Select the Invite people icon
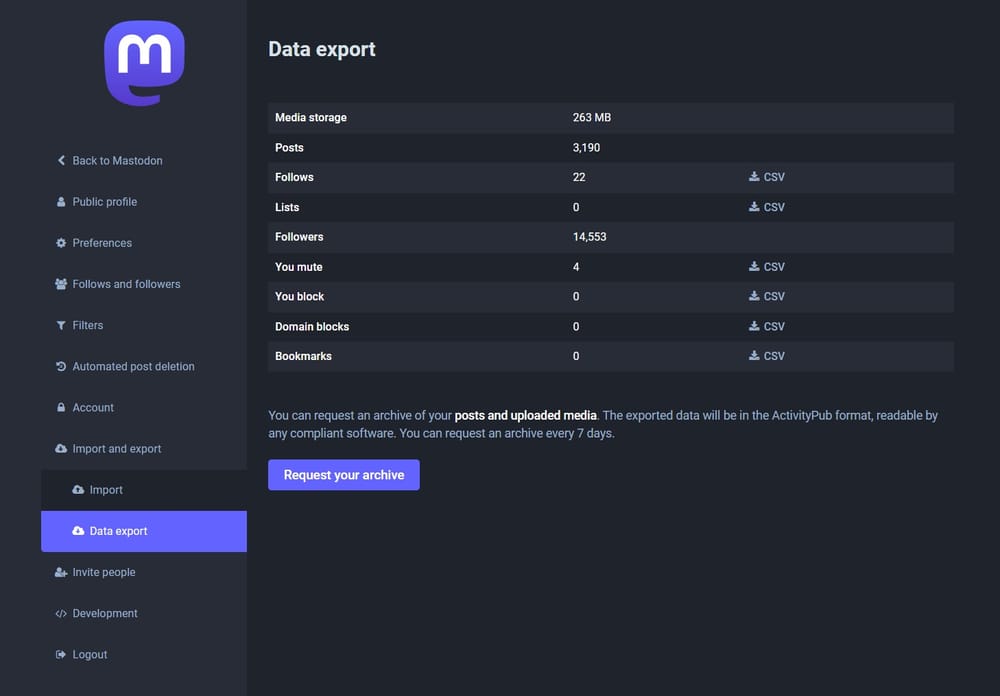Viewport: 1000px width, 696px height. pyautogui.click(x=61, y=572)
